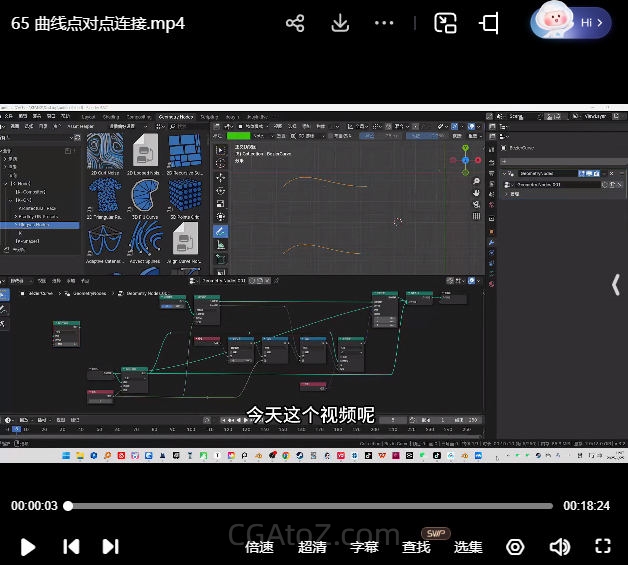Click the share icon in top bar

pyautogui.click(x=294, y=23)
